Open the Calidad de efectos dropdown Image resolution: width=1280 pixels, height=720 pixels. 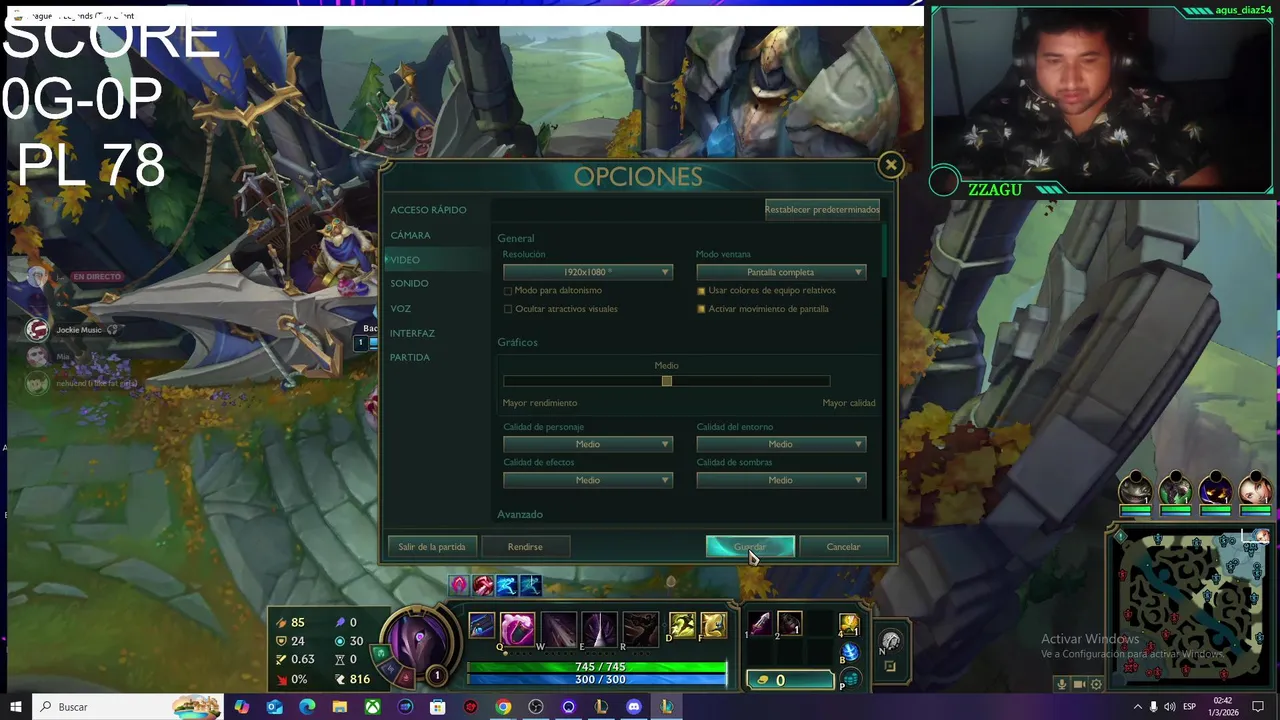click(x=588, y=480)
